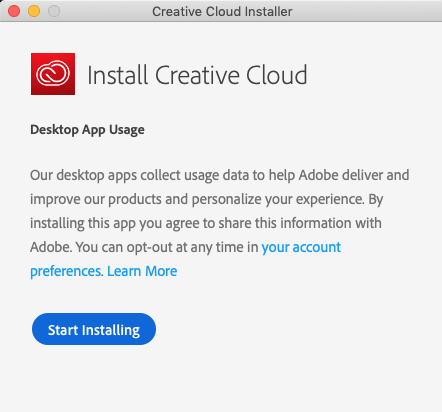Screen dimensions: 442x412
Task: Close the installer with the red button
Action: tap(14, 11)
